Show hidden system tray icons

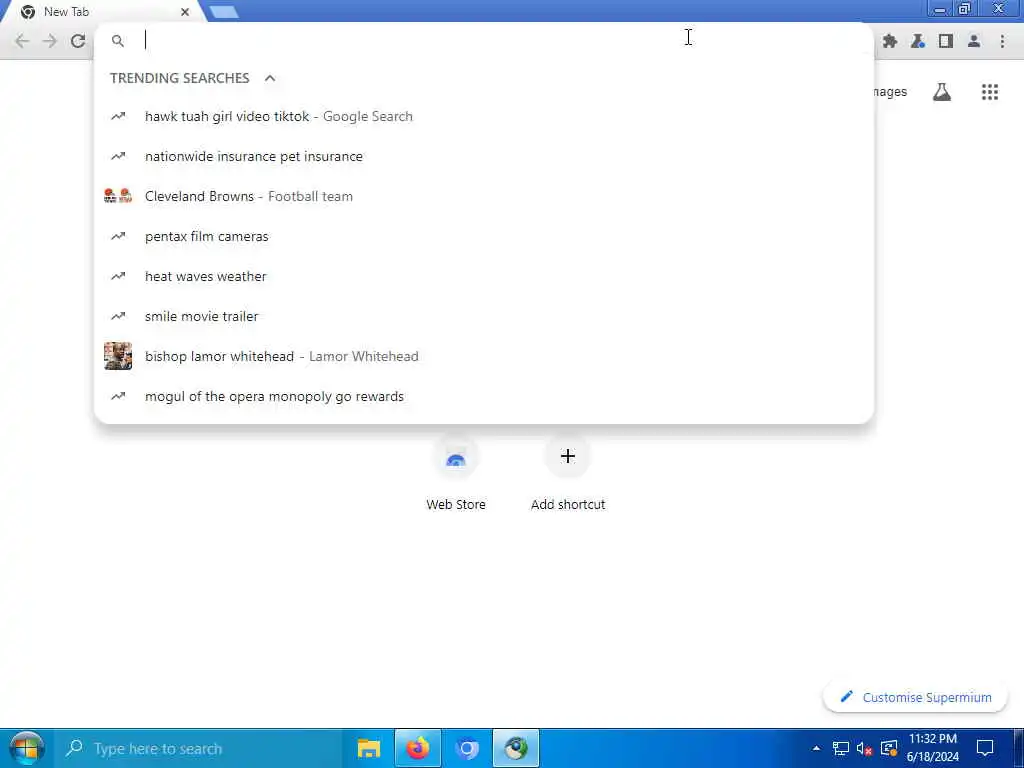816,748
